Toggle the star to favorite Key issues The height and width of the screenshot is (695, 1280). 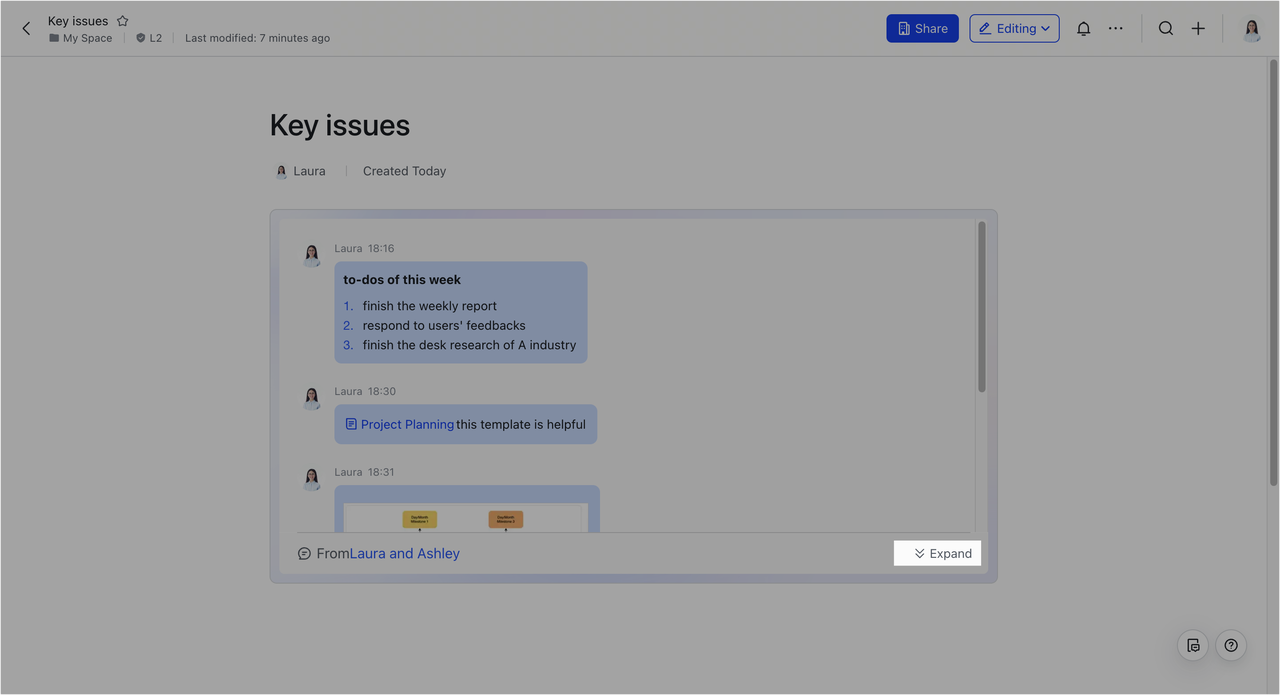click(x=122, y=20)
